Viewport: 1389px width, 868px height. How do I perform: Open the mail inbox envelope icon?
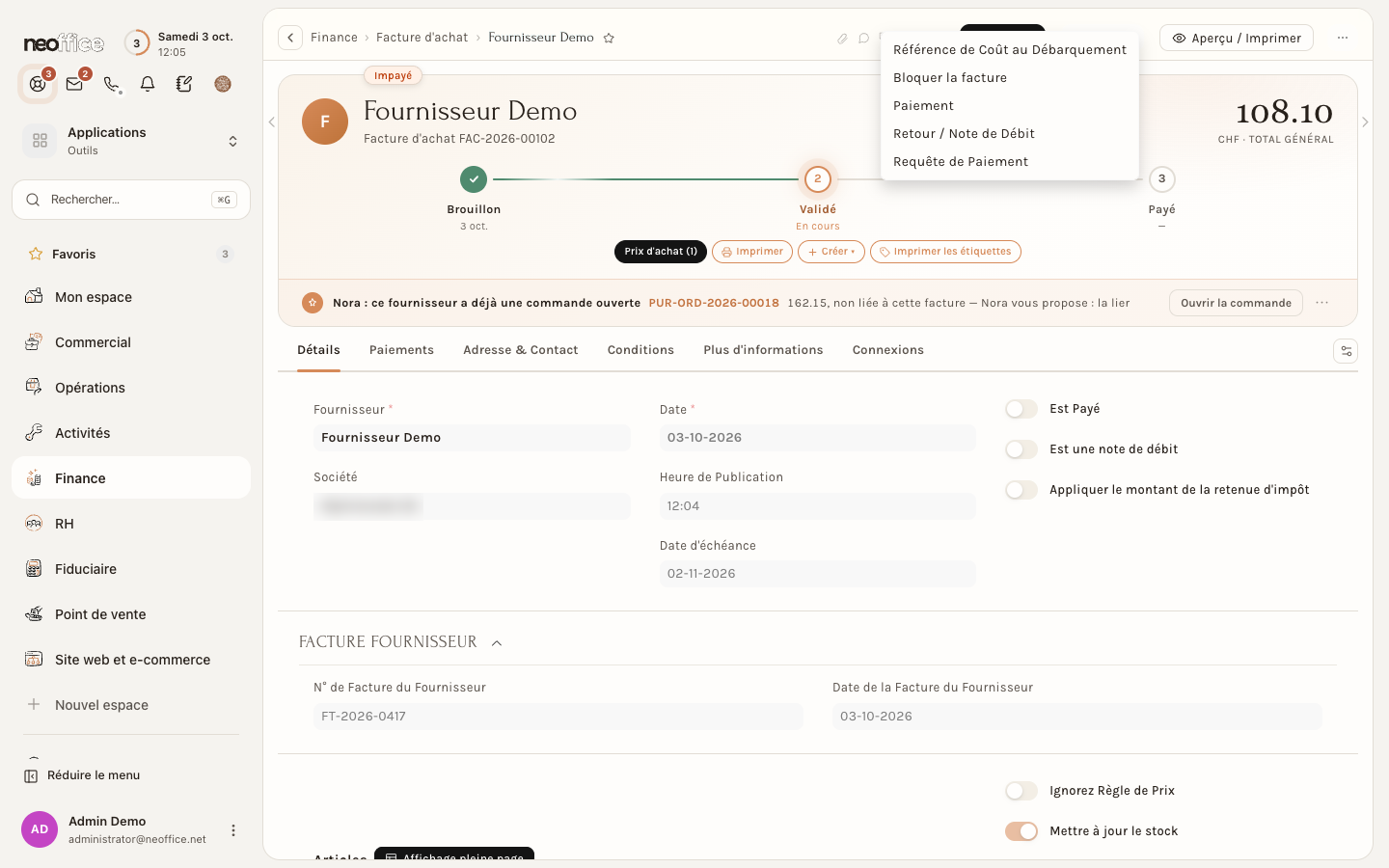74,84
